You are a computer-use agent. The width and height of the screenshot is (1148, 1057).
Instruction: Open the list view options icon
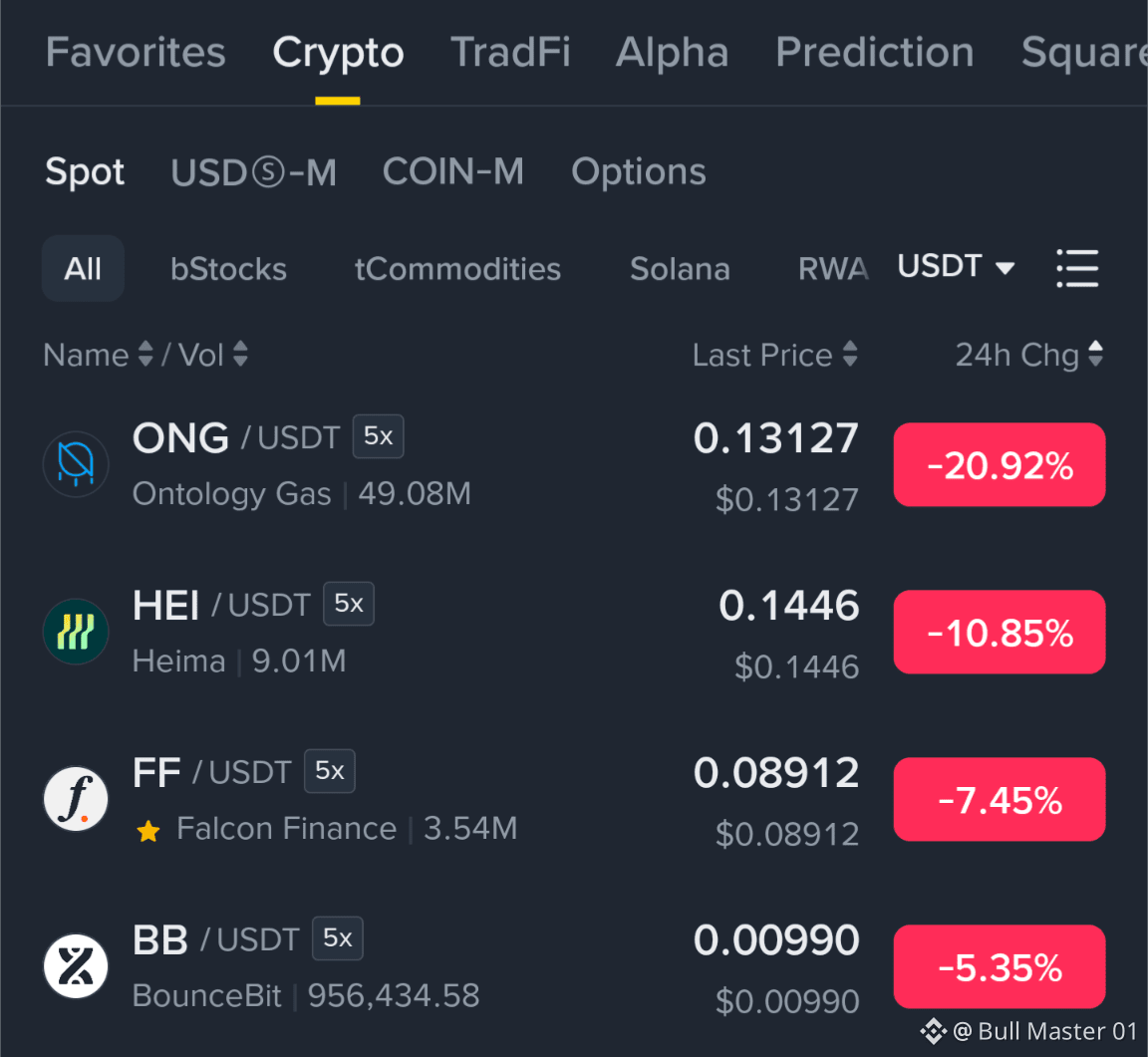coord(1077,268)
